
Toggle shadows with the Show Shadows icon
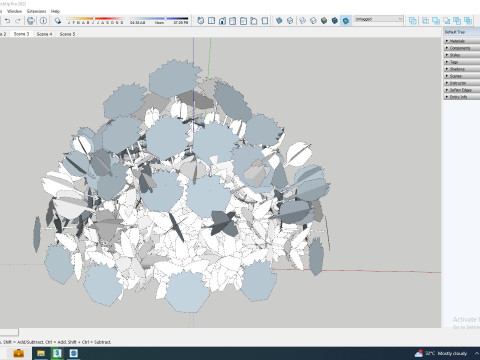pyautogui.click(x=58, y=21)
